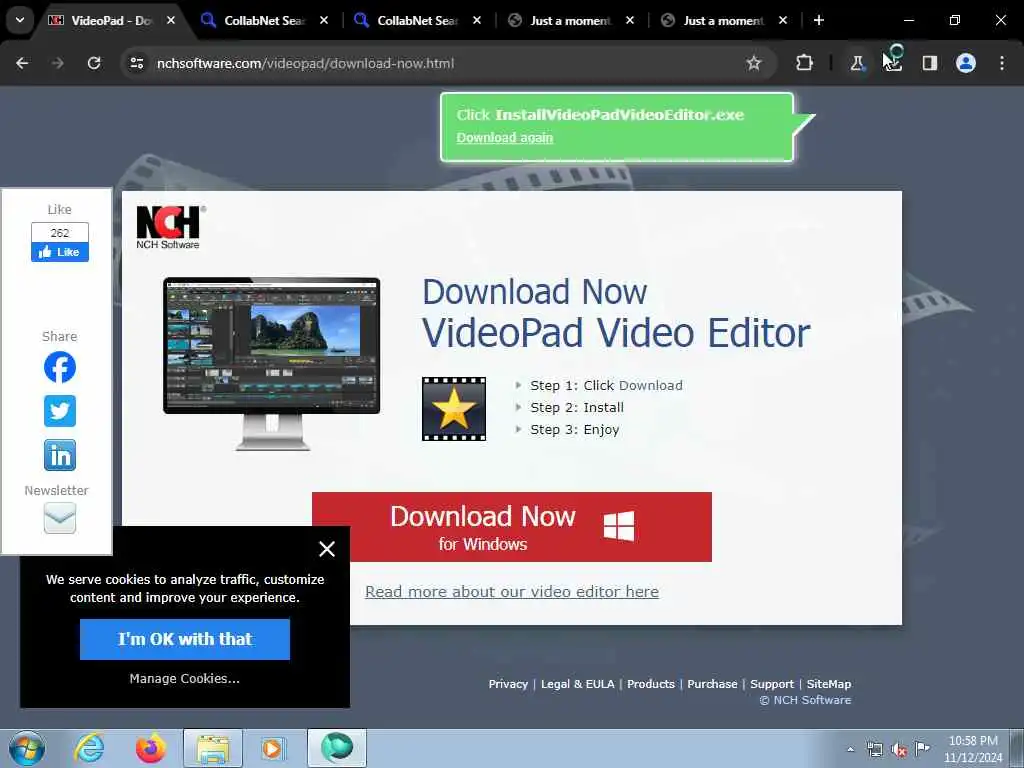Open the Legal & EULA footer link
Image resolution: width=1024 pixels, height=768 pixels.
click(577, 684)
